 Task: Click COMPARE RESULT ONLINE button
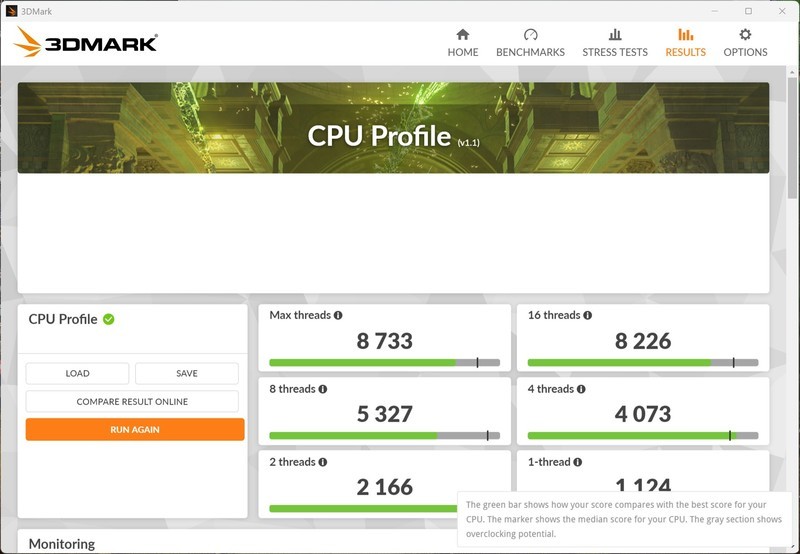tap(132, 401)
